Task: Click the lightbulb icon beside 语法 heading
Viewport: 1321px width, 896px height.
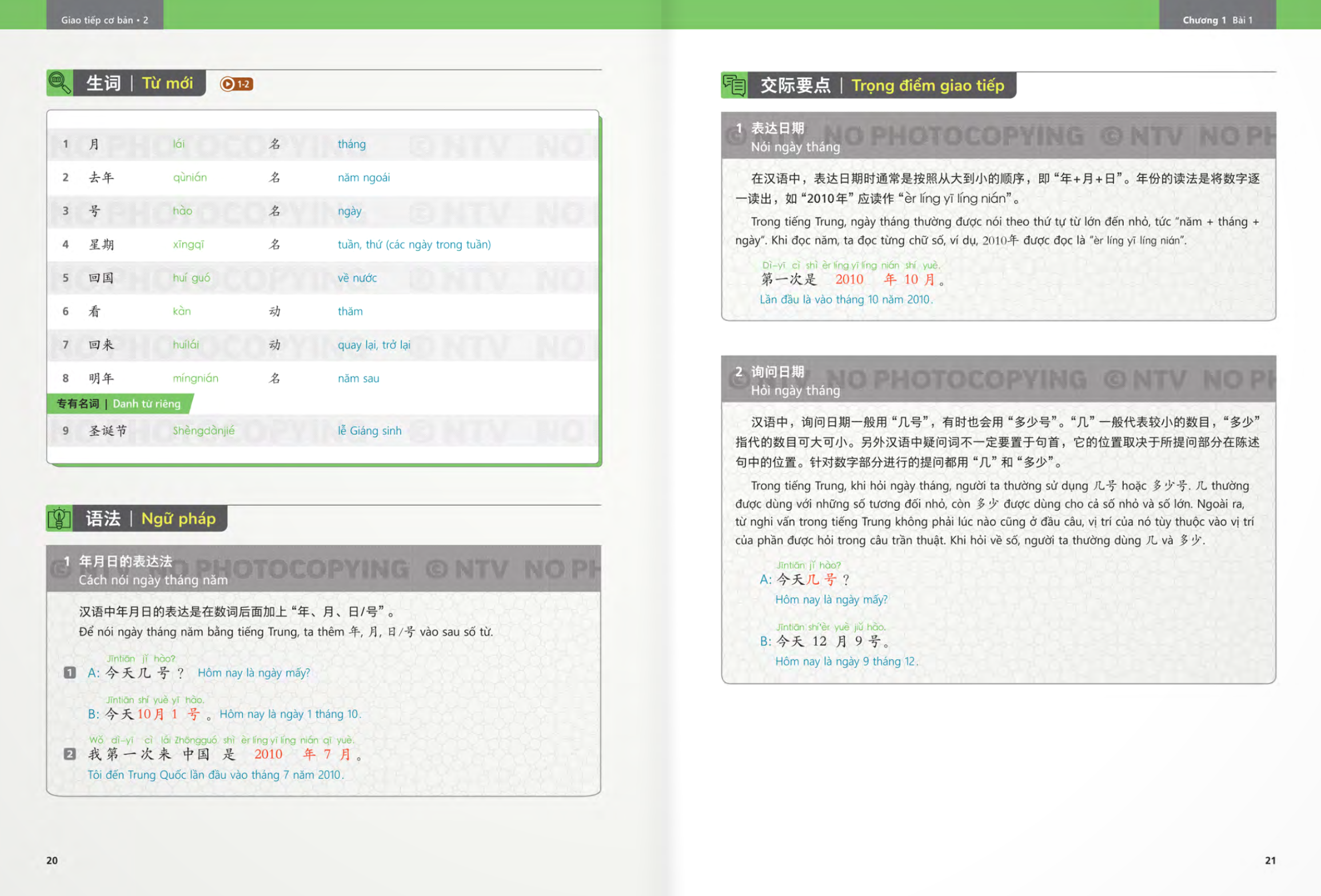Action: (59, 518)
